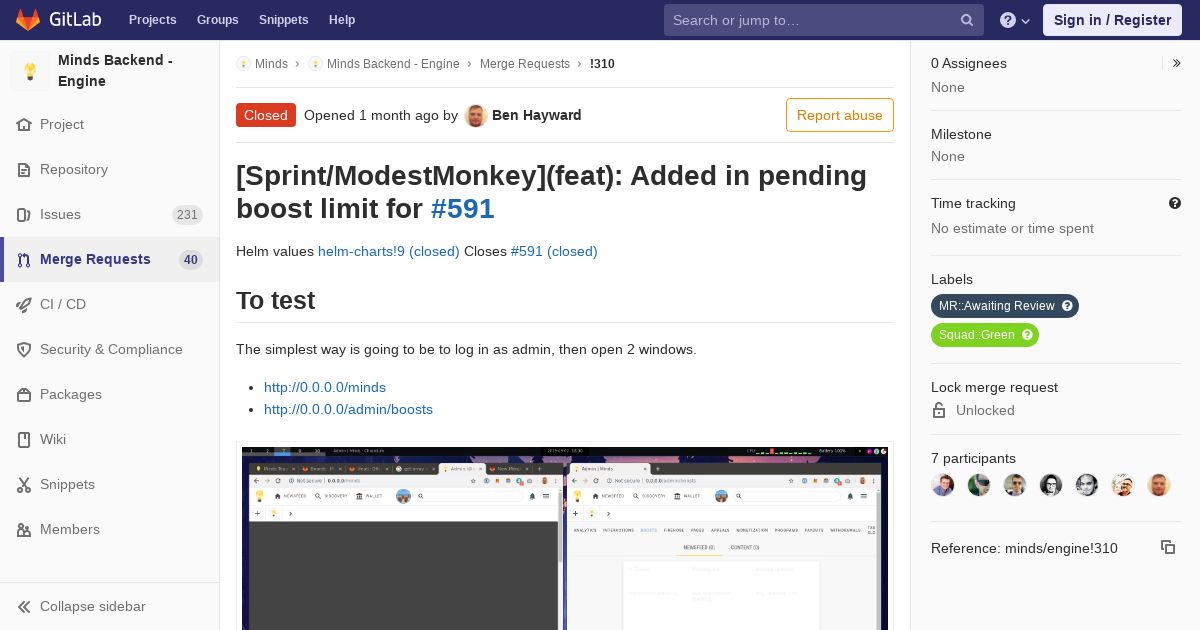Click the Repository file icon
This screenshot has height=630, width=1200.
pyautogui.click(x=24, y=170)
